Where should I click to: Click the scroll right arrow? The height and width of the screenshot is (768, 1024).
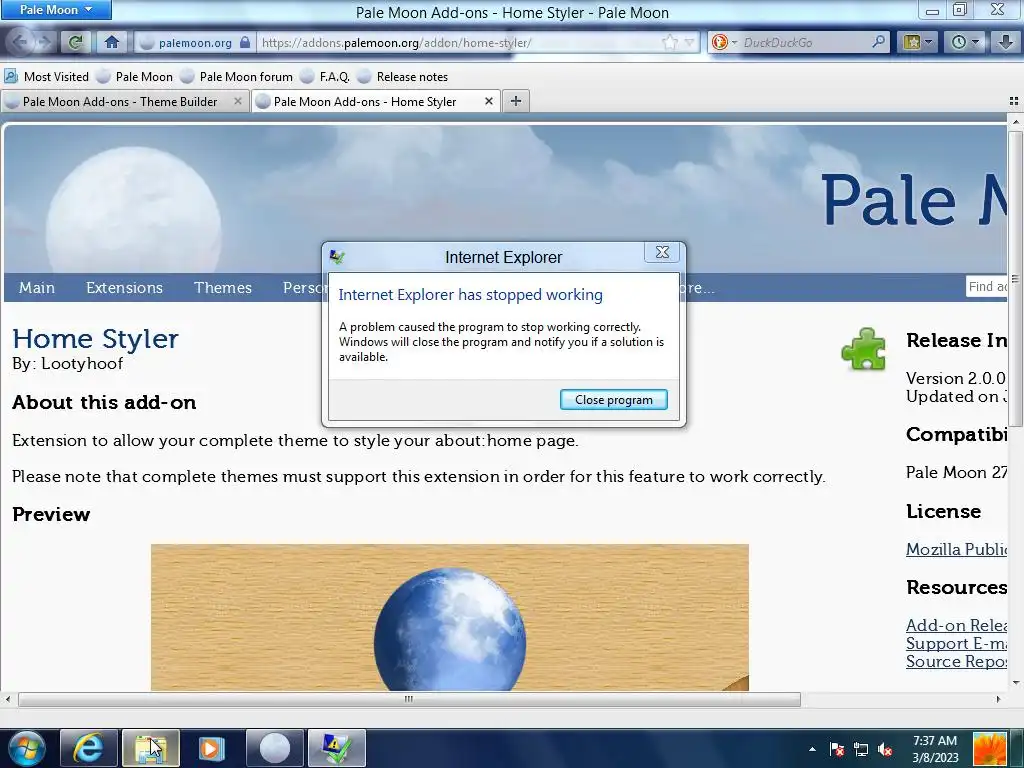tap(998, 699)
